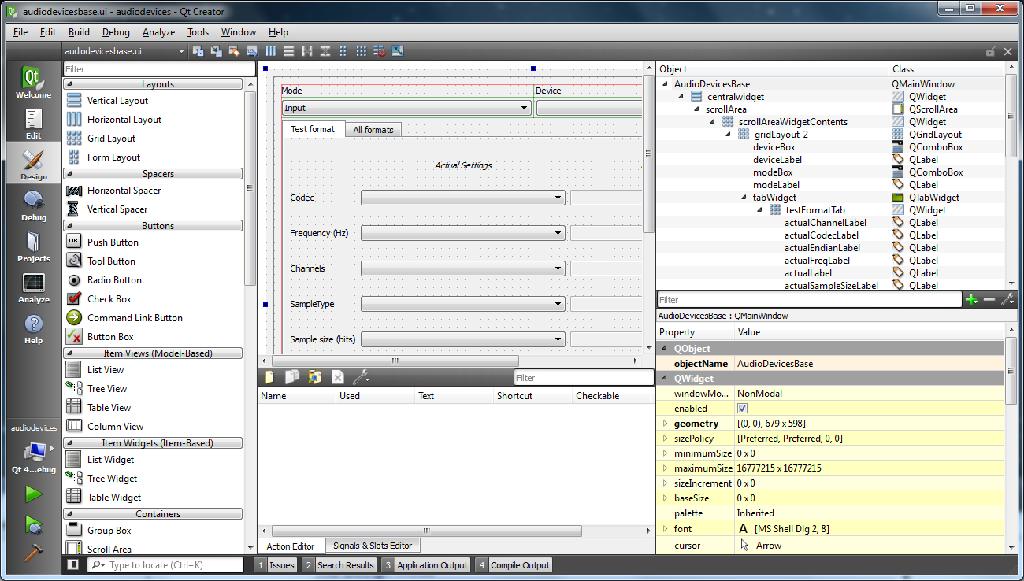Viewport: 1024px width, 581px height.
Task: Open Configure wrench in Action Editor toolbar
Action: tap(360, 377)
